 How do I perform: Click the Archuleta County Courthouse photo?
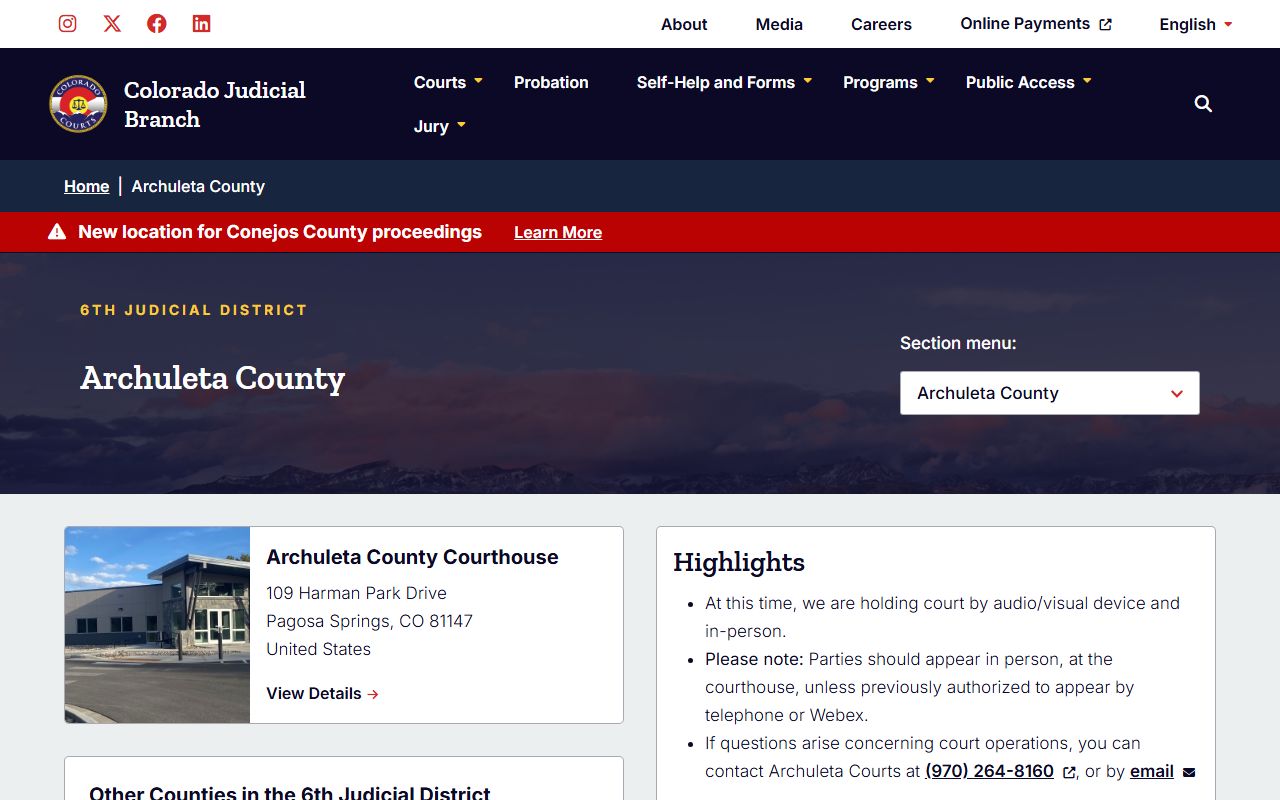pyautogui.click(x=157, y=625)
